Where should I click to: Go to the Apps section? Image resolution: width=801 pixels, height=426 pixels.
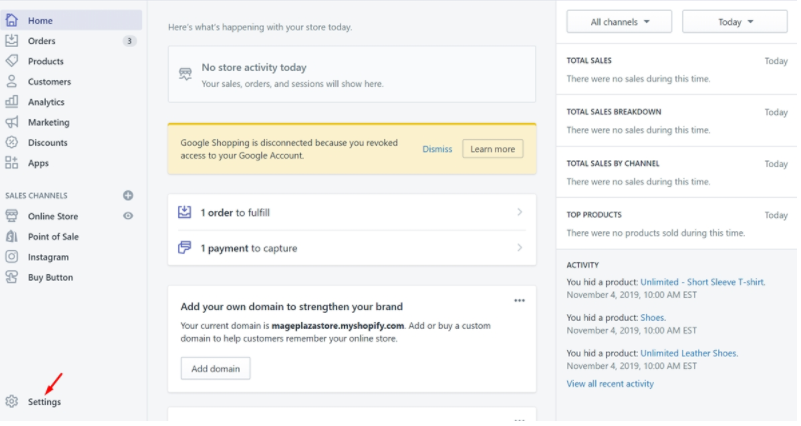click(x=38, y=163)
